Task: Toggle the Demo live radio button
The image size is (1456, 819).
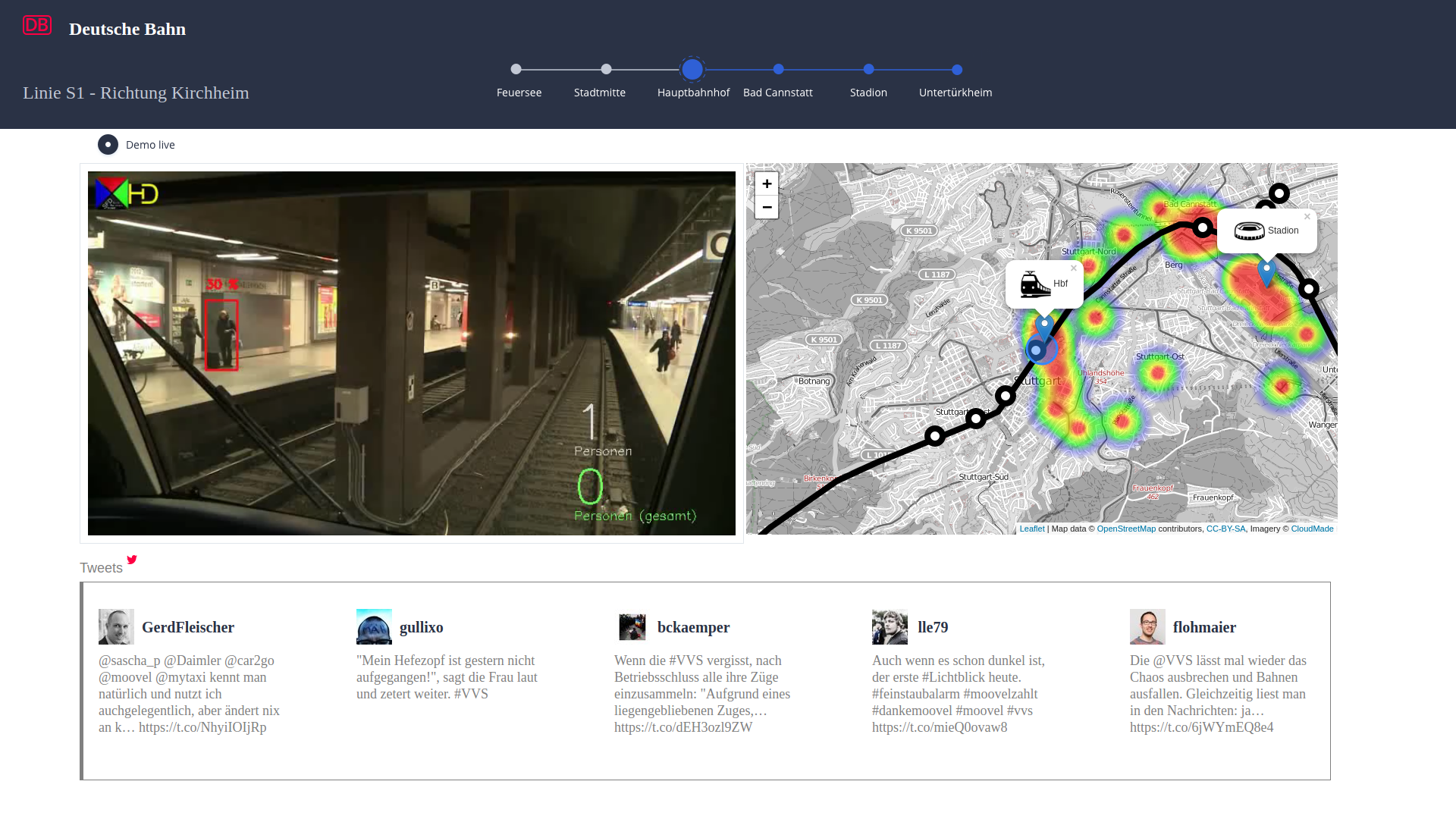Action: (x=108, y=145)
